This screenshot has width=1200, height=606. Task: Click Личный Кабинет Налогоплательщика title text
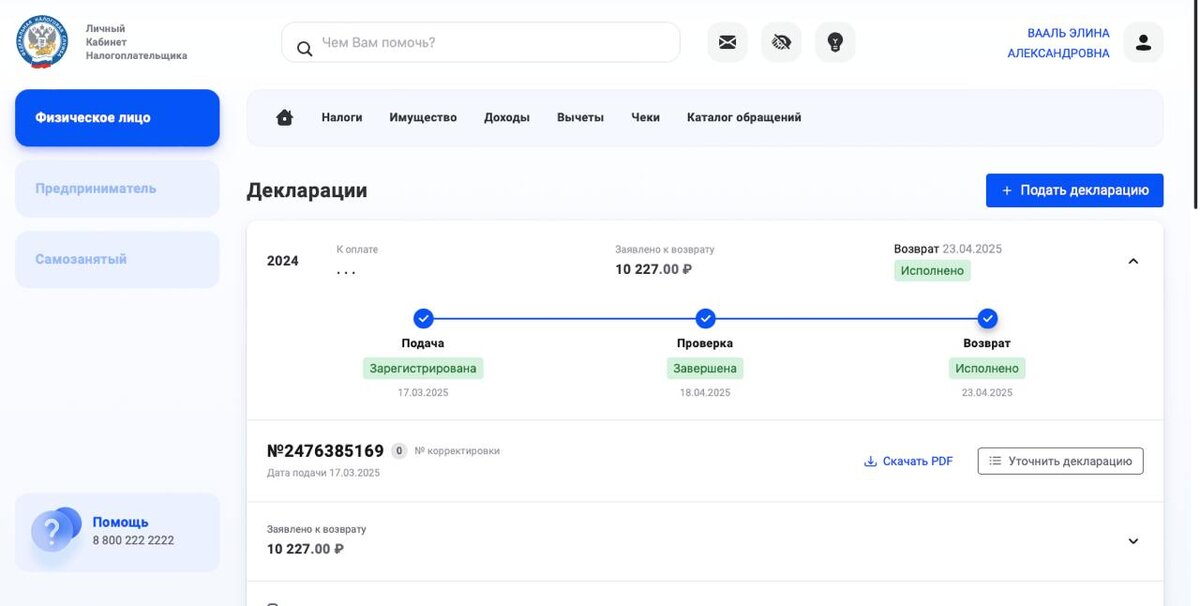point(136,42)
